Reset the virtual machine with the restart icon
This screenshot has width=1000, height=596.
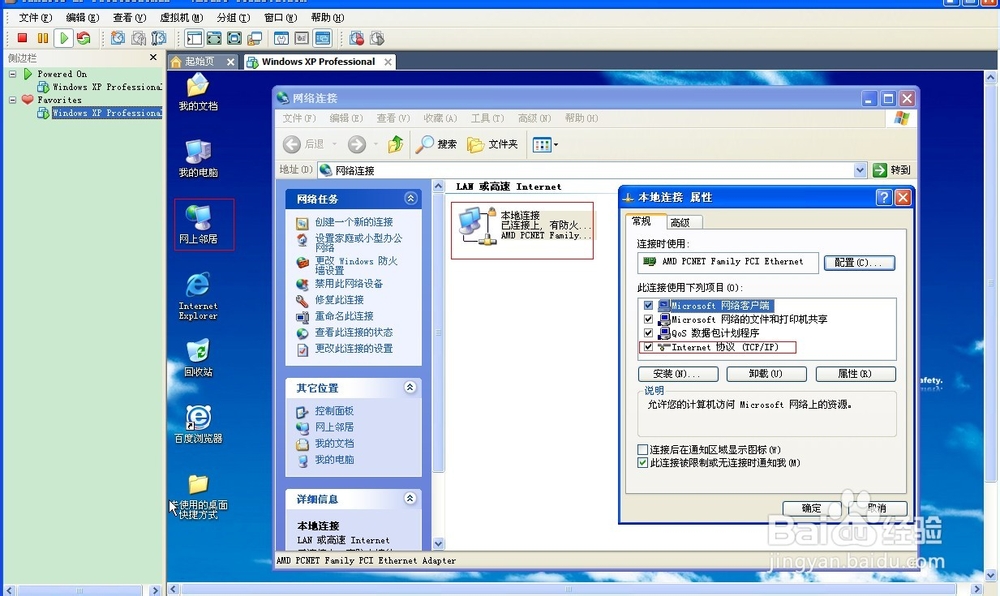[x=84, y=38]
